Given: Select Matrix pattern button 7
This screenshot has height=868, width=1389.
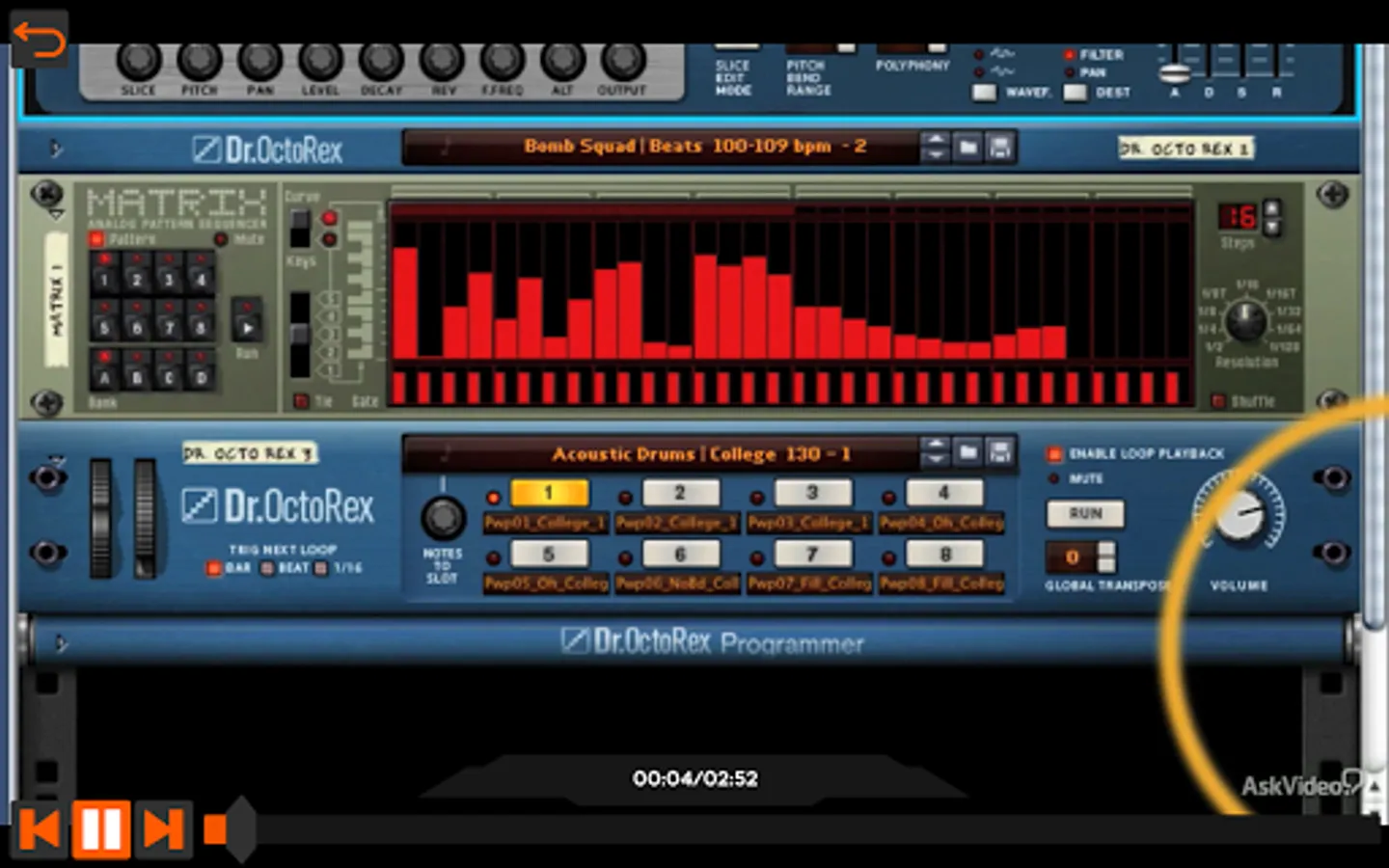Looking at the screenshot, I should [169, 320].
